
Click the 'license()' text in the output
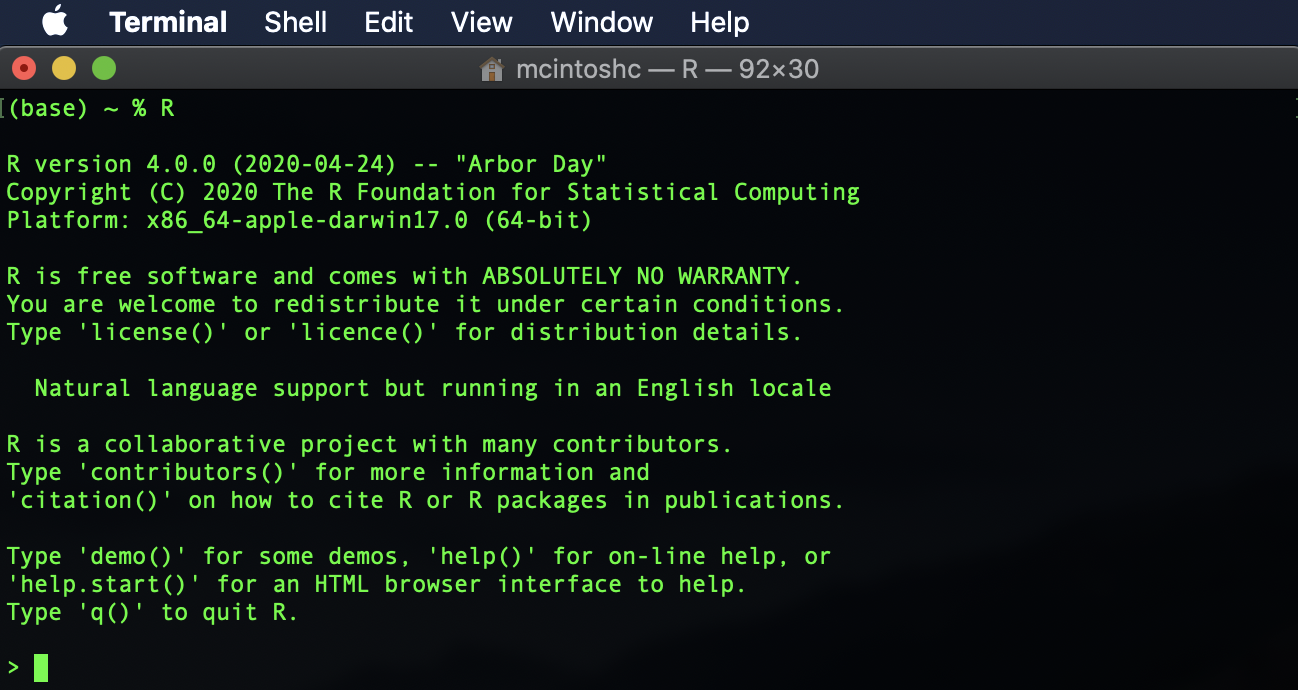coord(153,332)
